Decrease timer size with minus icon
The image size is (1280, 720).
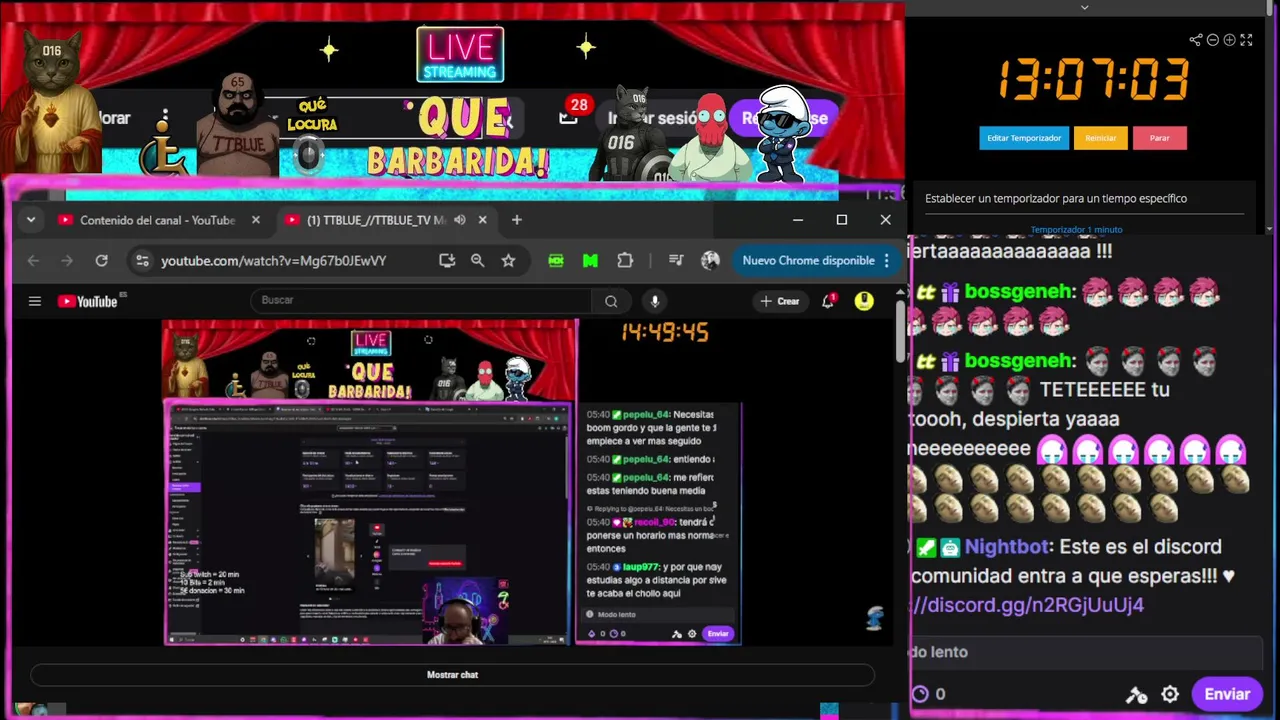pyautogui.click(x=1212, y=40)
